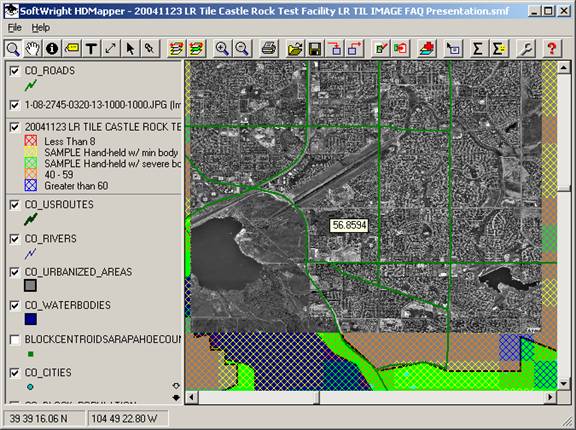Screen dimensions: 576x430
Task: Open help with red question mark
Action: (551, 48)
